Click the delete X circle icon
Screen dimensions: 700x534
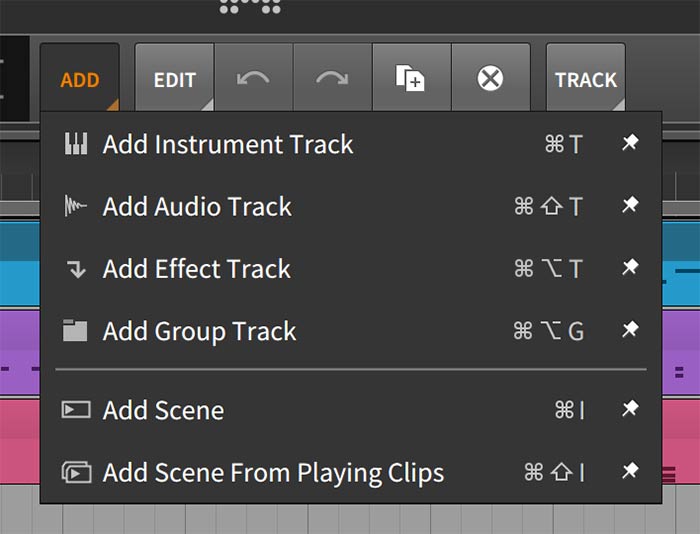[490, 79]
